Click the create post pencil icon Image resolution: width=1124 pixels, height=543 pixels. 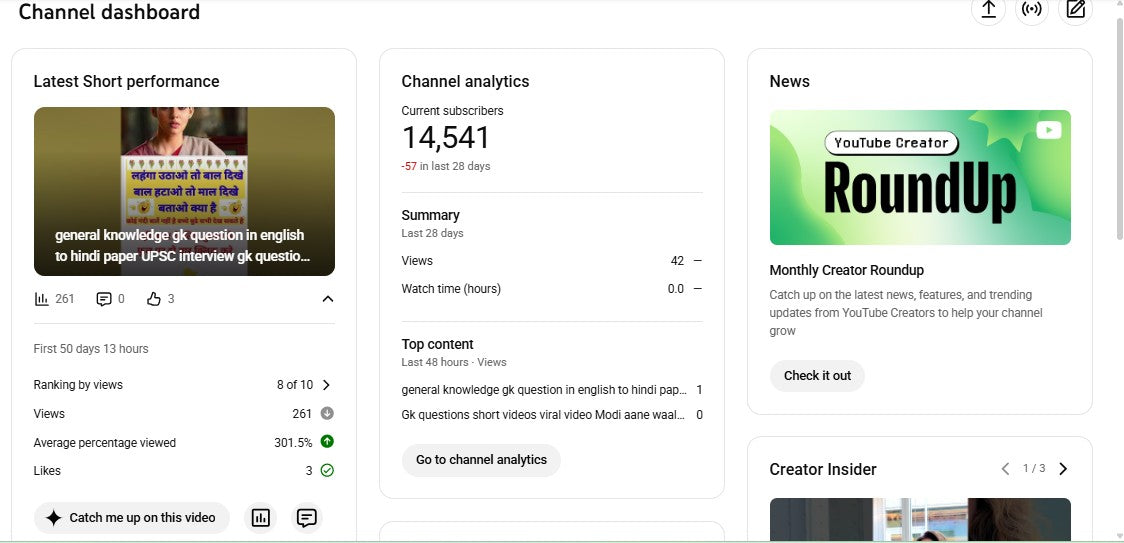coord(1075,9)
